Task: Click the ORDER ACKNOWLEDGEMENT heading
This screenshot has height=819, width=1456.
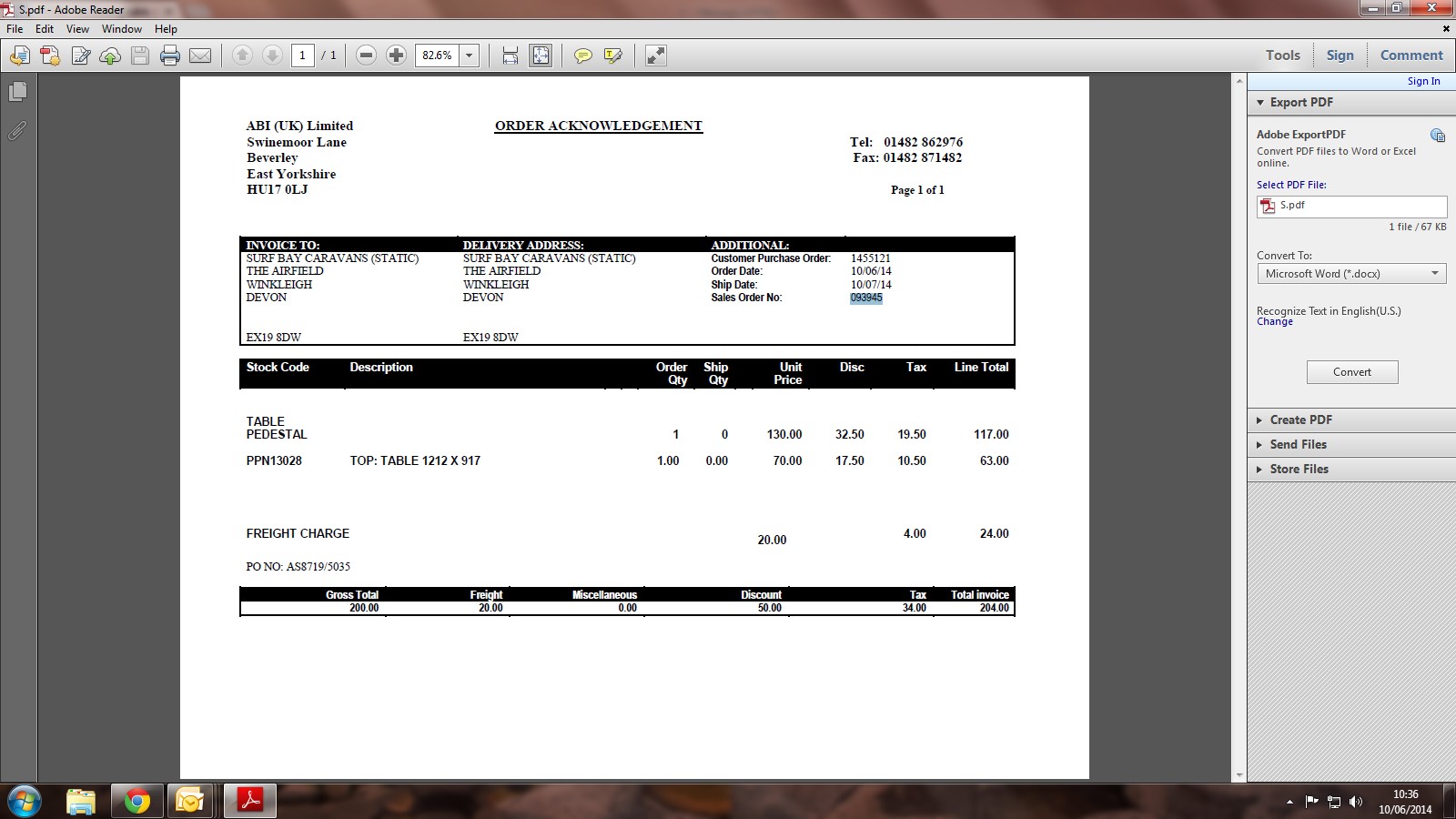Action: pos(599,126)
